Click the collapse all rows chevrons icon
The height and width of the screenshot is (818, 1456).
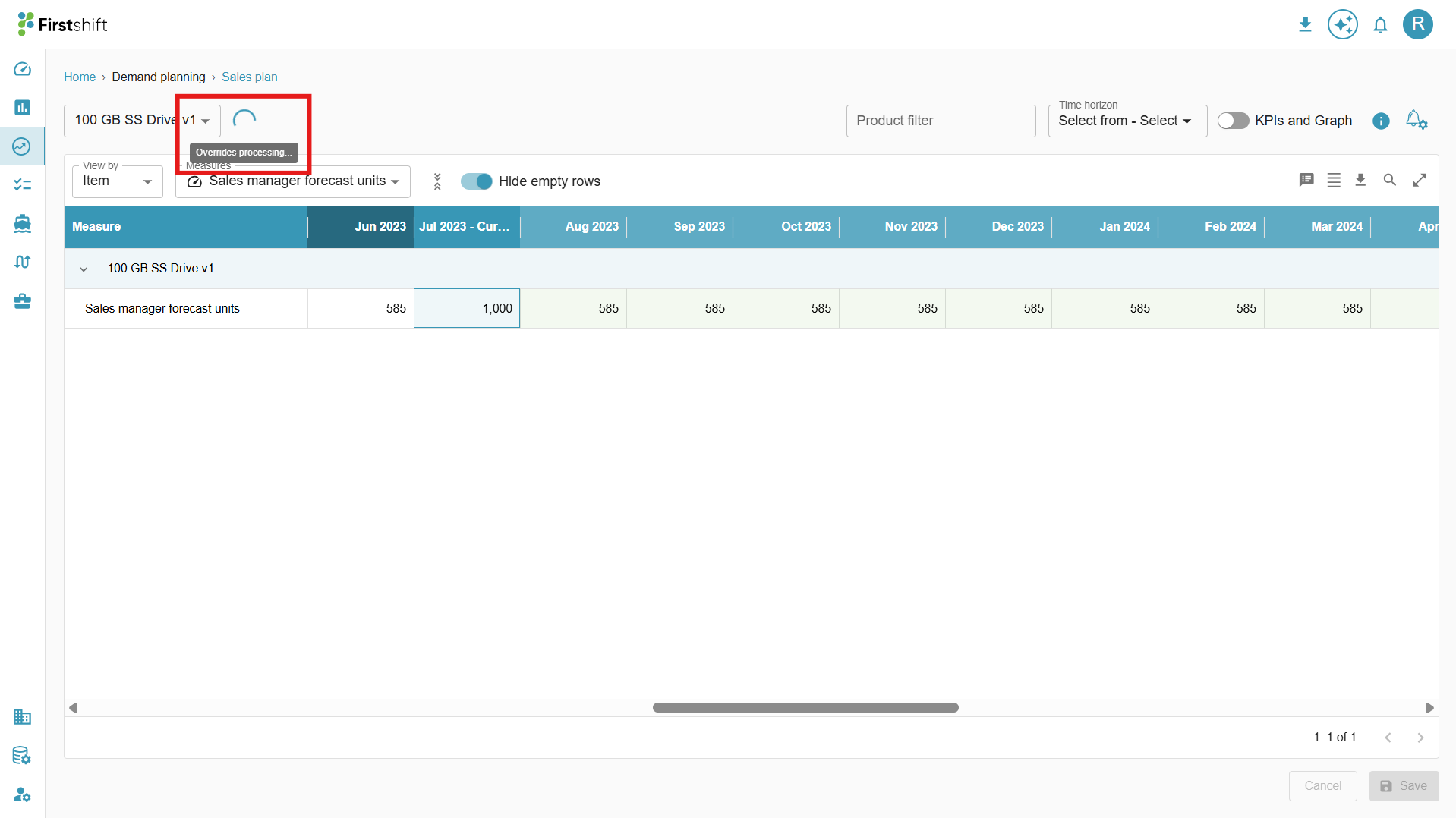coord(437,181)
